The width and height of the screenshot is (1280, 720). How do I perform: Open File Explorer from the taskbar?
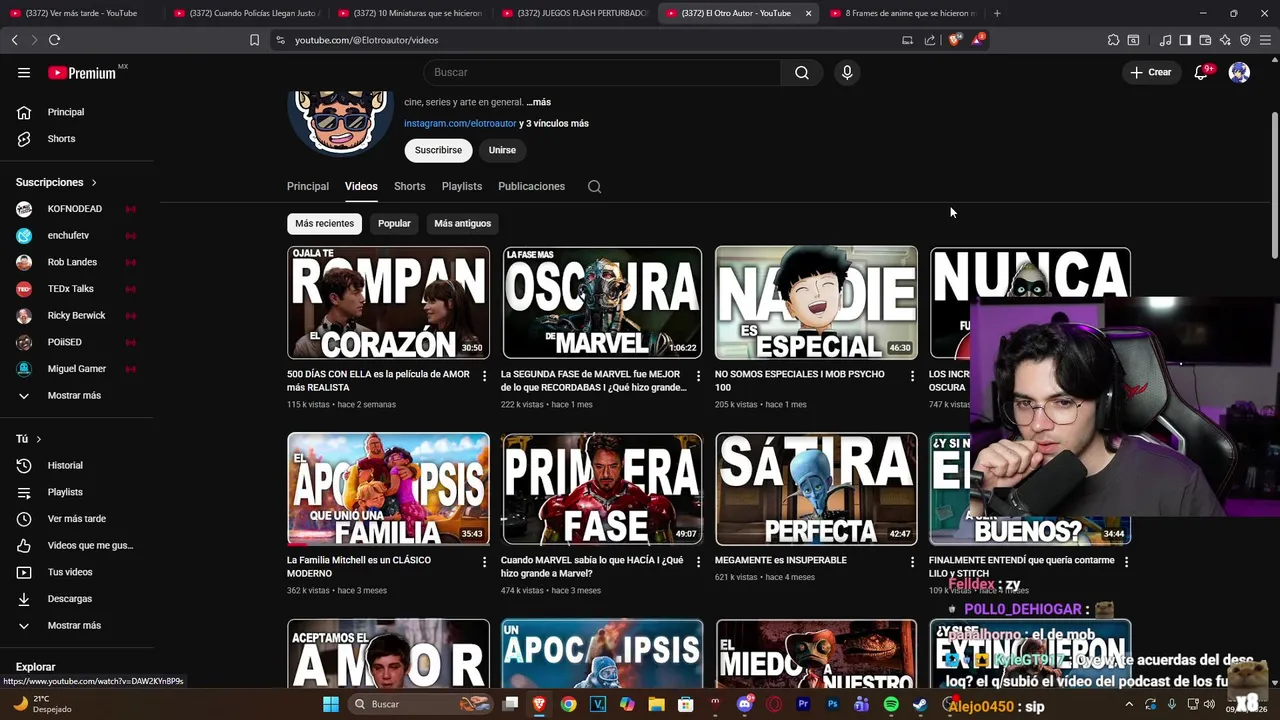point(657,704)
